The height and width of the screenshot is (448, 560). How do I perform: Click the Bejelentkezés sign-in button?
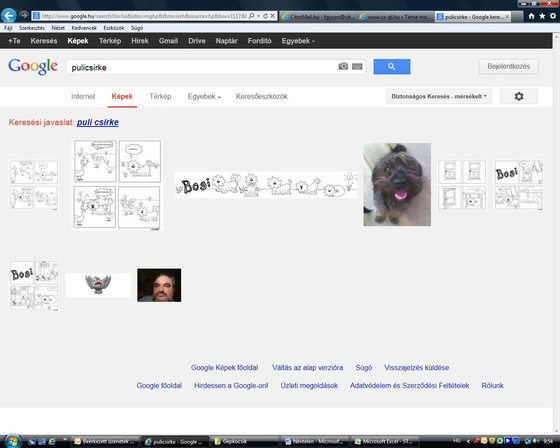[x=509, y=66]
